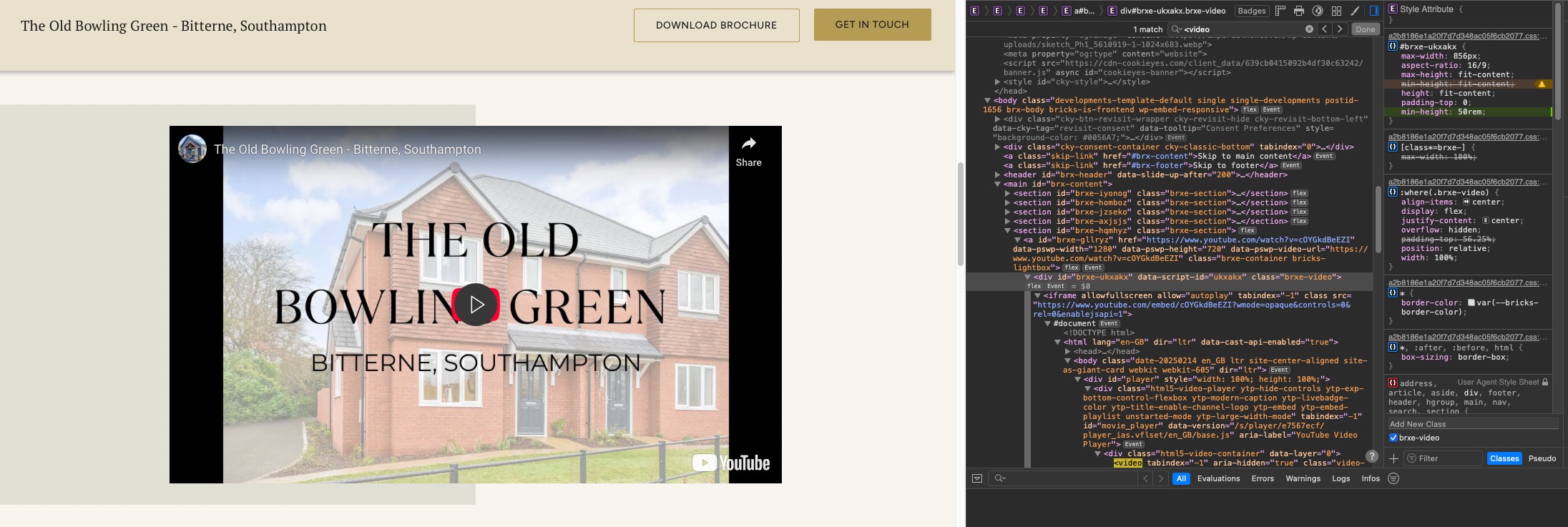
Task: Select the Infos console filter
Action: pyautogui.click(x=1371, y=478)
